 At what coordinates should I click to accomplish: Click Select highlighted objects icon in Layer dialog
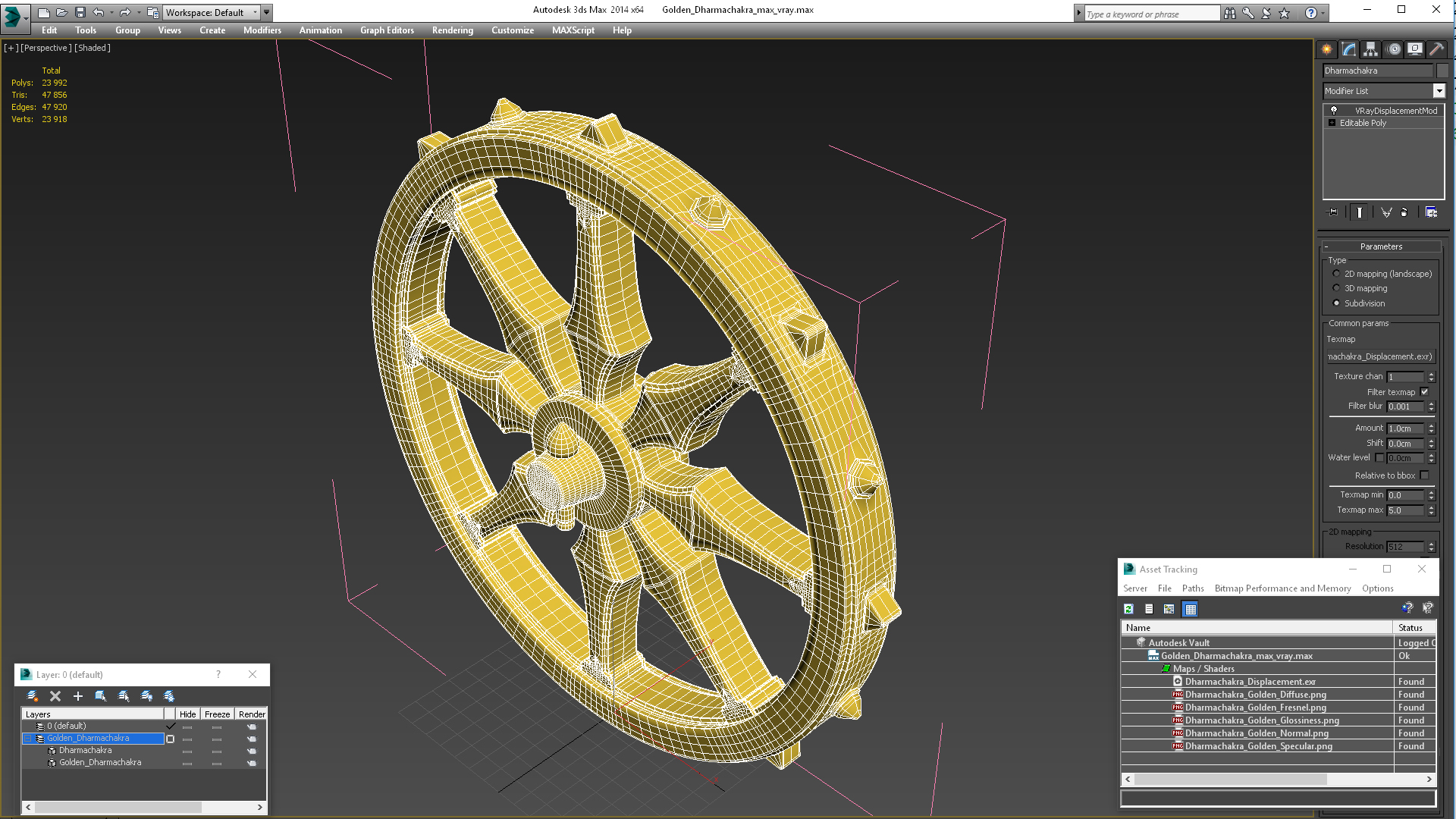click(x=100, y=695)
